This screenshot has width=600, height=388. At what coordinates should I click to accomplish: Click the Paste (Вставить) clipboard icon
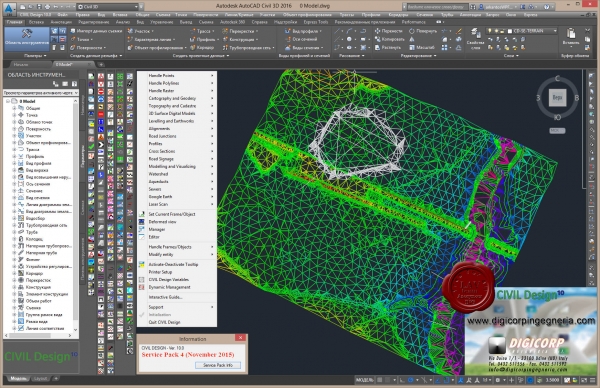coord(571,34)
